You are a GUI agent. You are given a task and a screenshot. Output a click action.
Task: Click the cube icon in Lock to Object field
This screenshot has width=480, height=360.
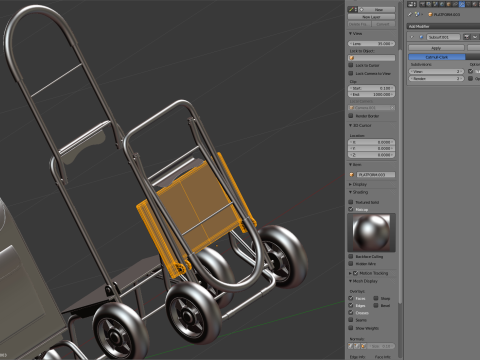(x=352, y=58)
